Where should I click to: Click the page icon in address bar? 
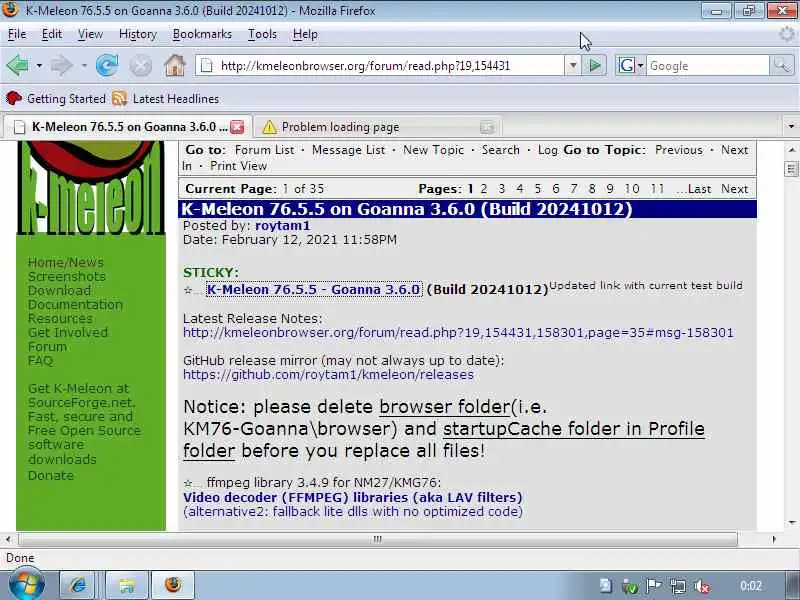(207, 65)
